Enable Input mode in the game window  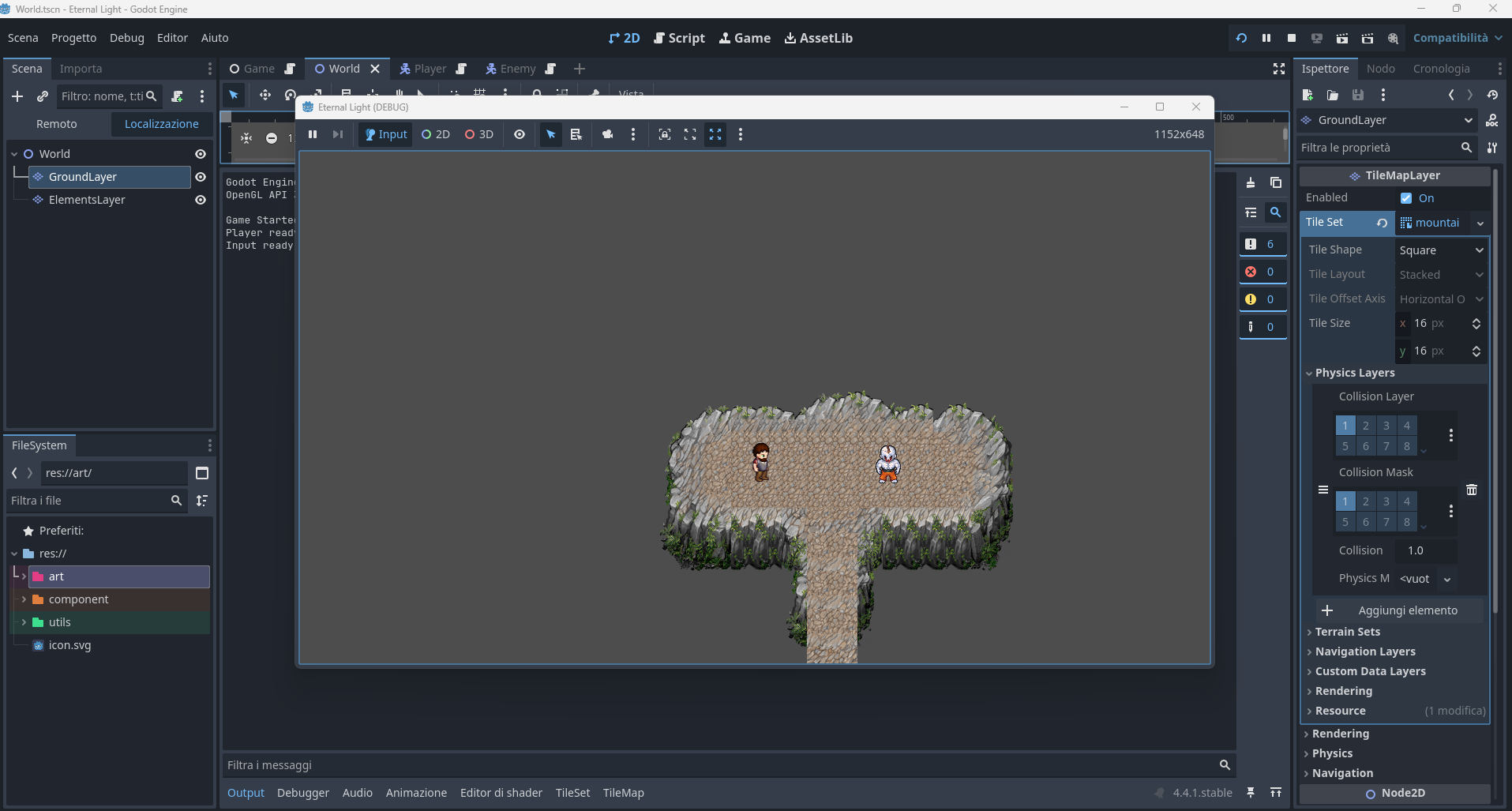(385, 134)
